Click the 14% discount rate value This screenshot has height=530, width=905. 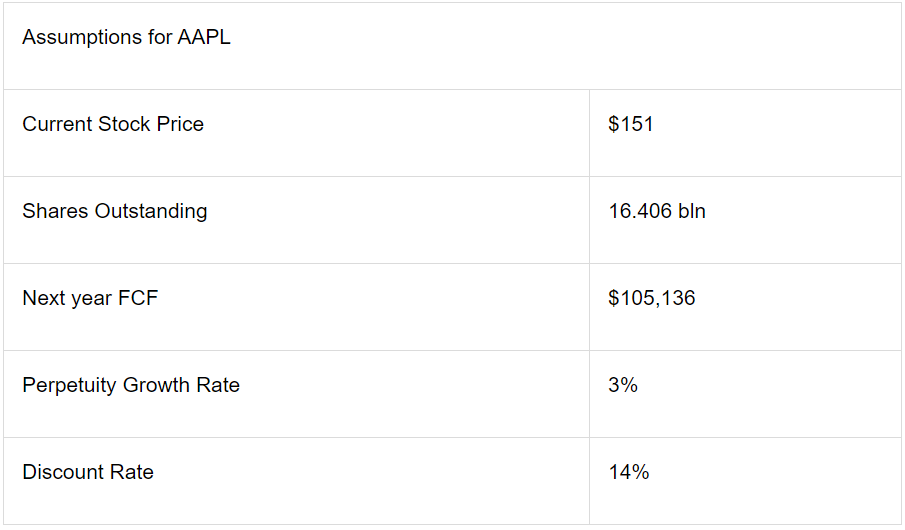click(629, 473)
